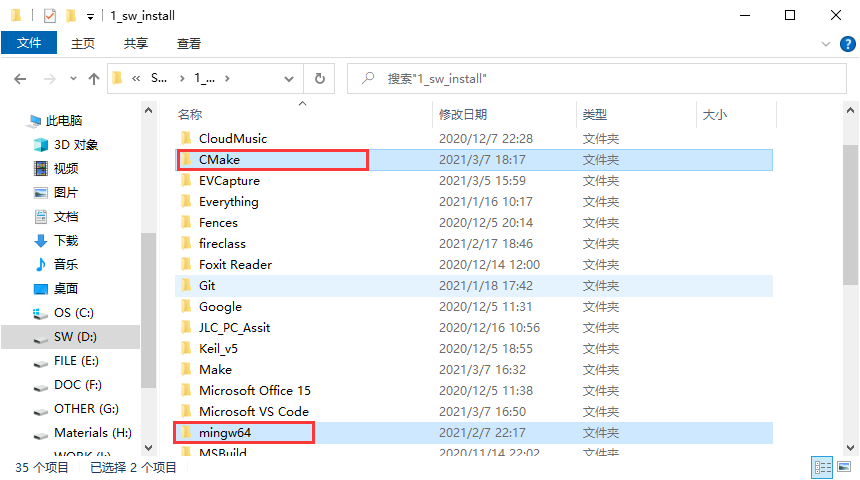This screenshot has width=860, height=480.
Task: Click the New folder quick access icon
Action: click(71, 15)
